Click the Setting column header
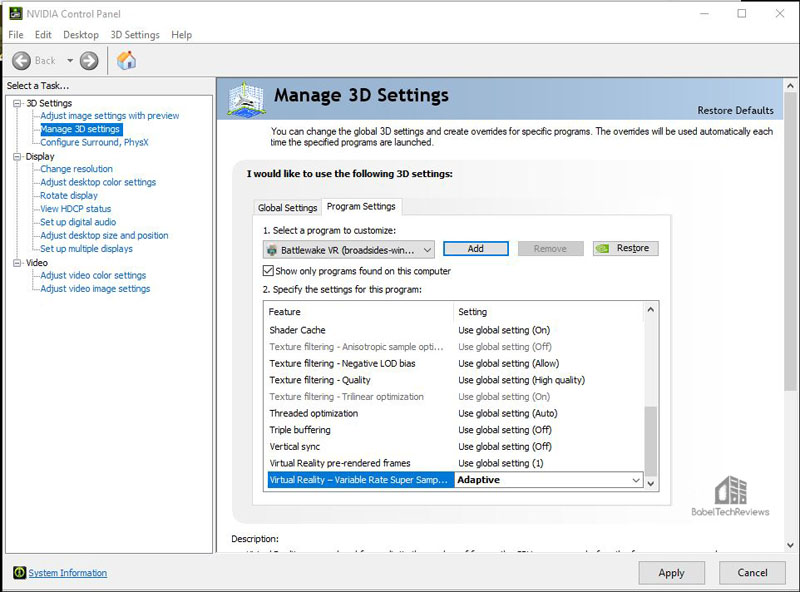Screen dimensions: 800x592 (549, 312)
